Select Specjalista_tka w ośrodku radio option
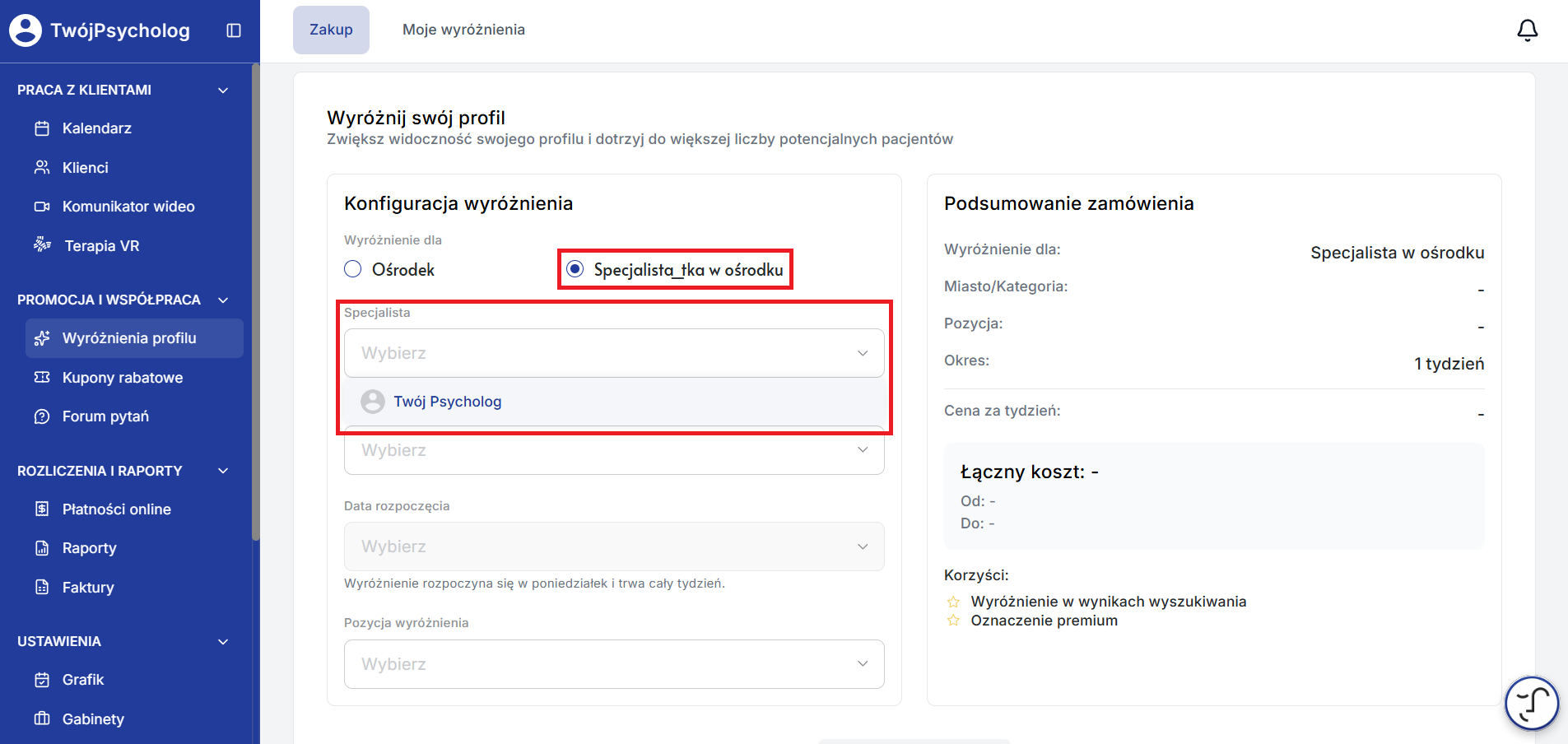1568x744 pixels. pyautogui.click(x=575, y=269)
